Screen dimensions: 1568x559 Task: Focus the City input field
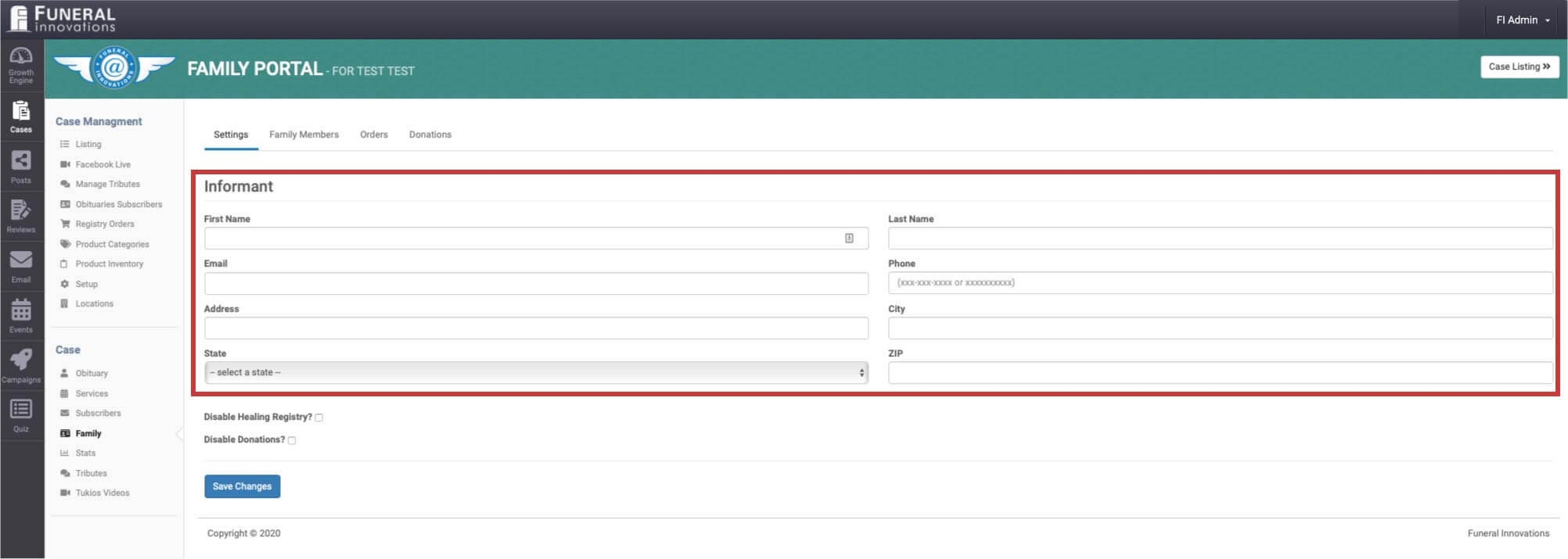(x=1220, y=328)
